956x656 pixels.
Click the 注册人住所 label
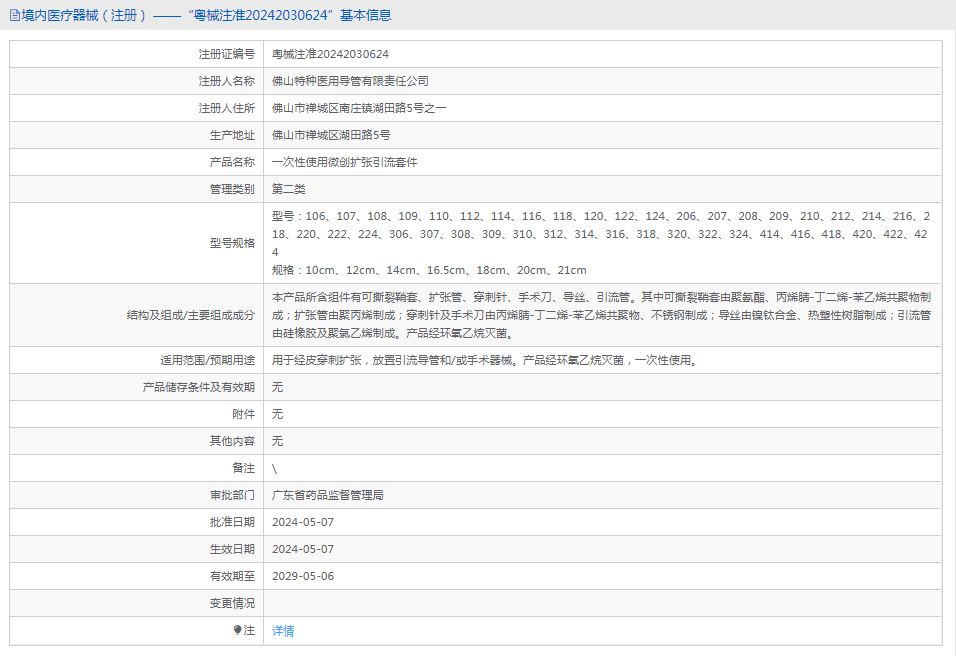227,108
